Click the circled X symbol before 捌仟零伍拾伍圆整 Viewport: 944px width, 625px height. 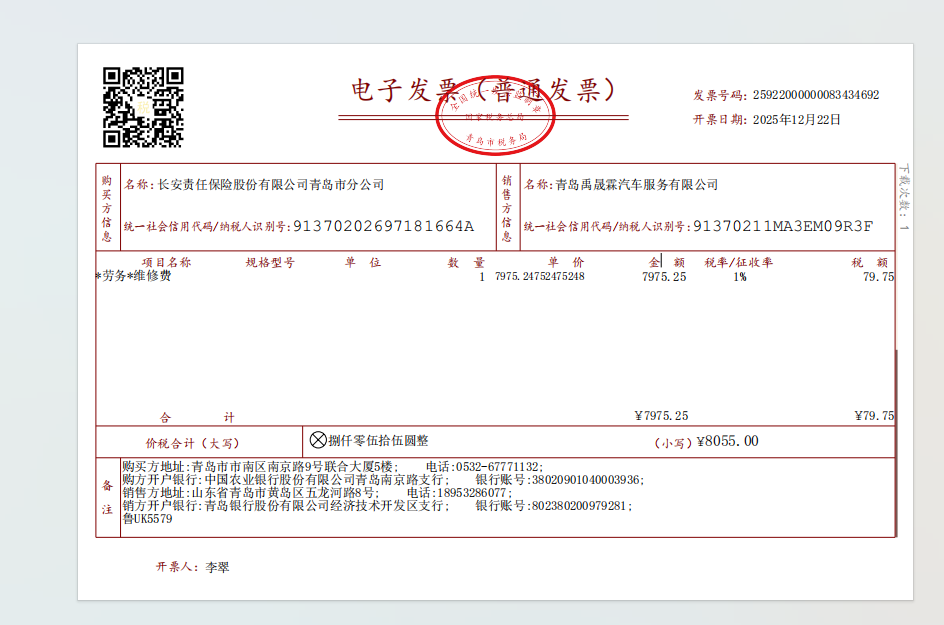[x=318, y=440]
